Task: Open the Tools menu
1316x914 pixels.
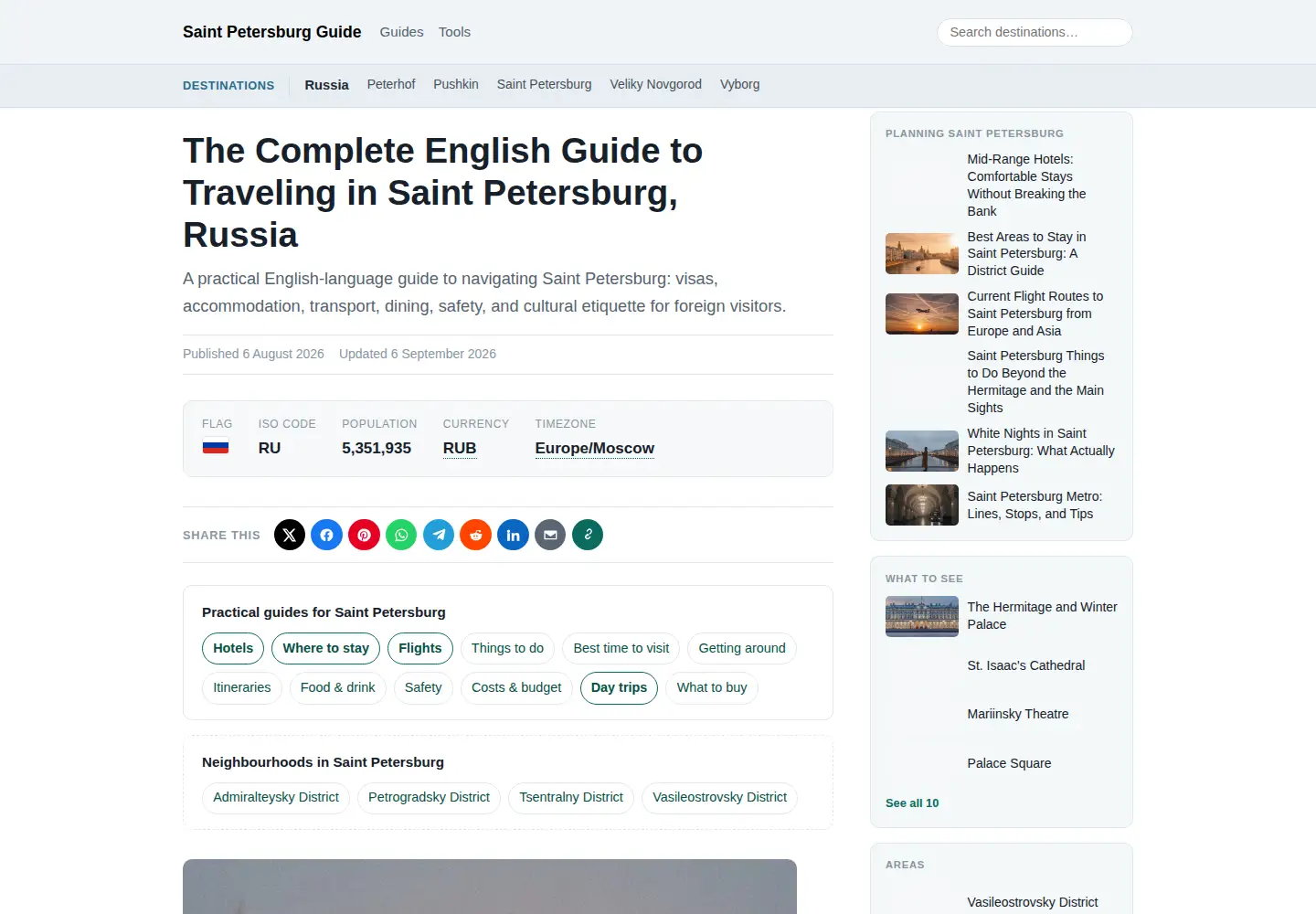Action: pos(454,32)
